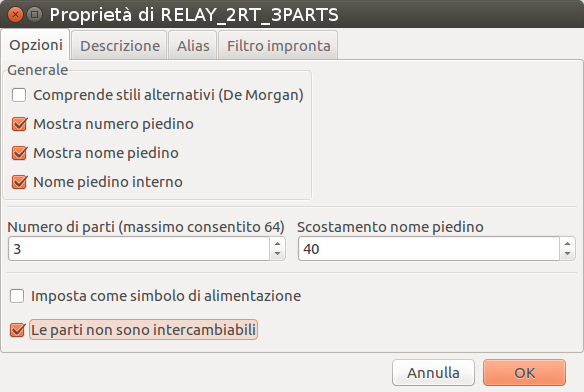584x392 pixels.
Task: Click the Annulla button
Action: 433,373
